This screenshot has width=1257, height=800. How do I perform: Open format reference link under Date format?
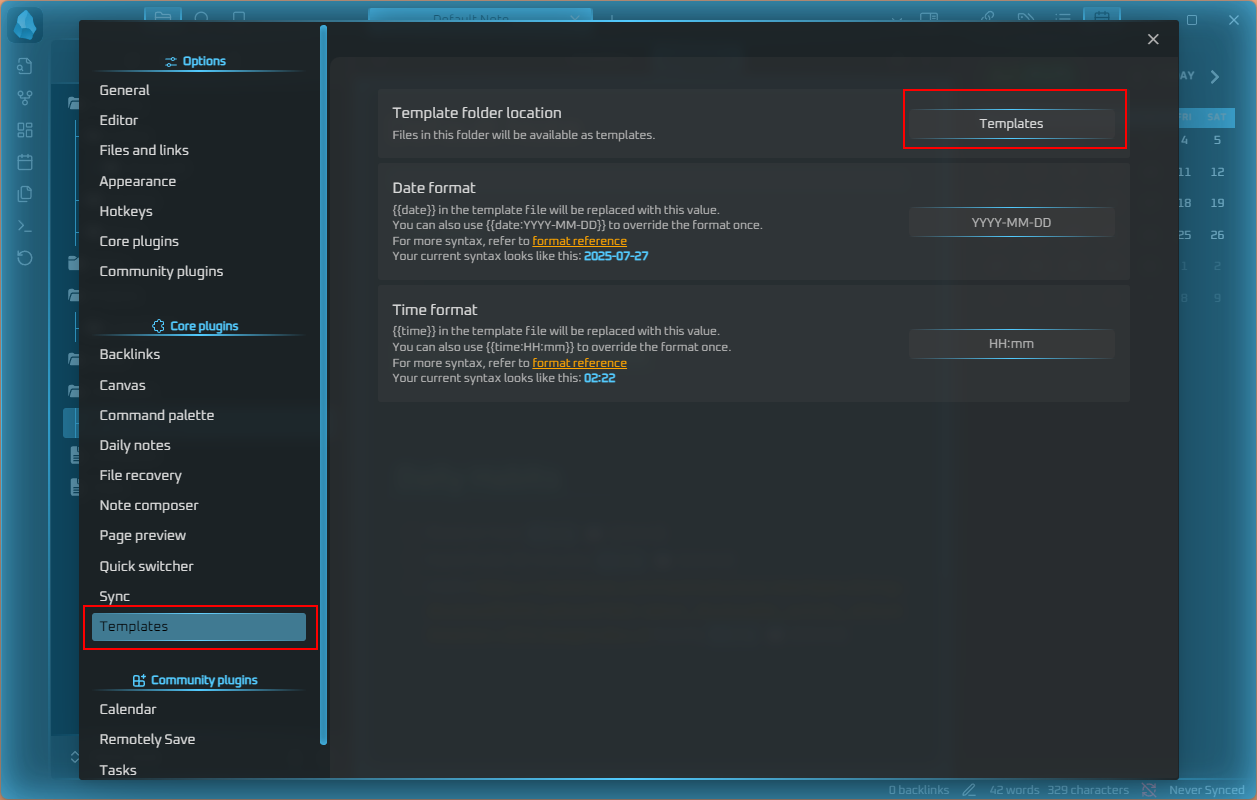click(579, 241)
